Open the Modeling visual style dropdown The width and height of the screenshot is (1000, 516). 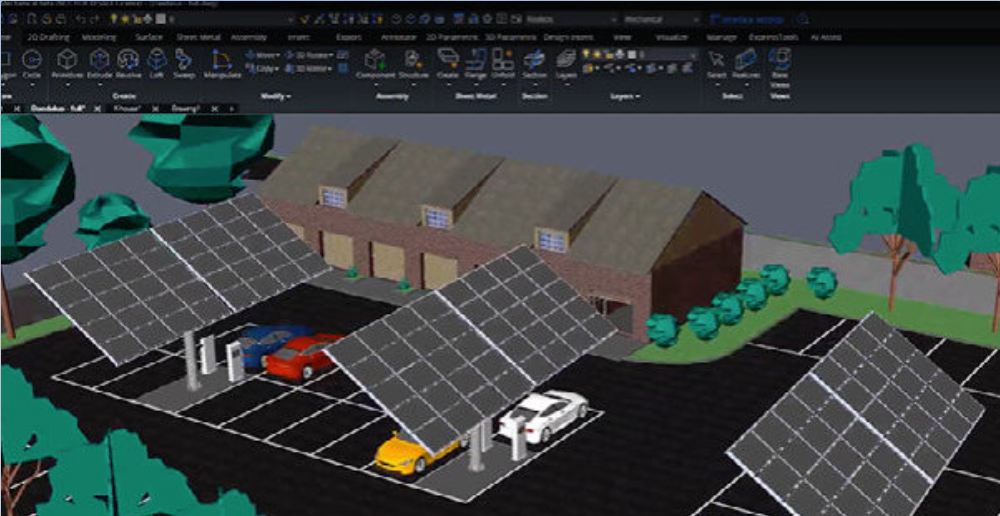click(571, 19)
